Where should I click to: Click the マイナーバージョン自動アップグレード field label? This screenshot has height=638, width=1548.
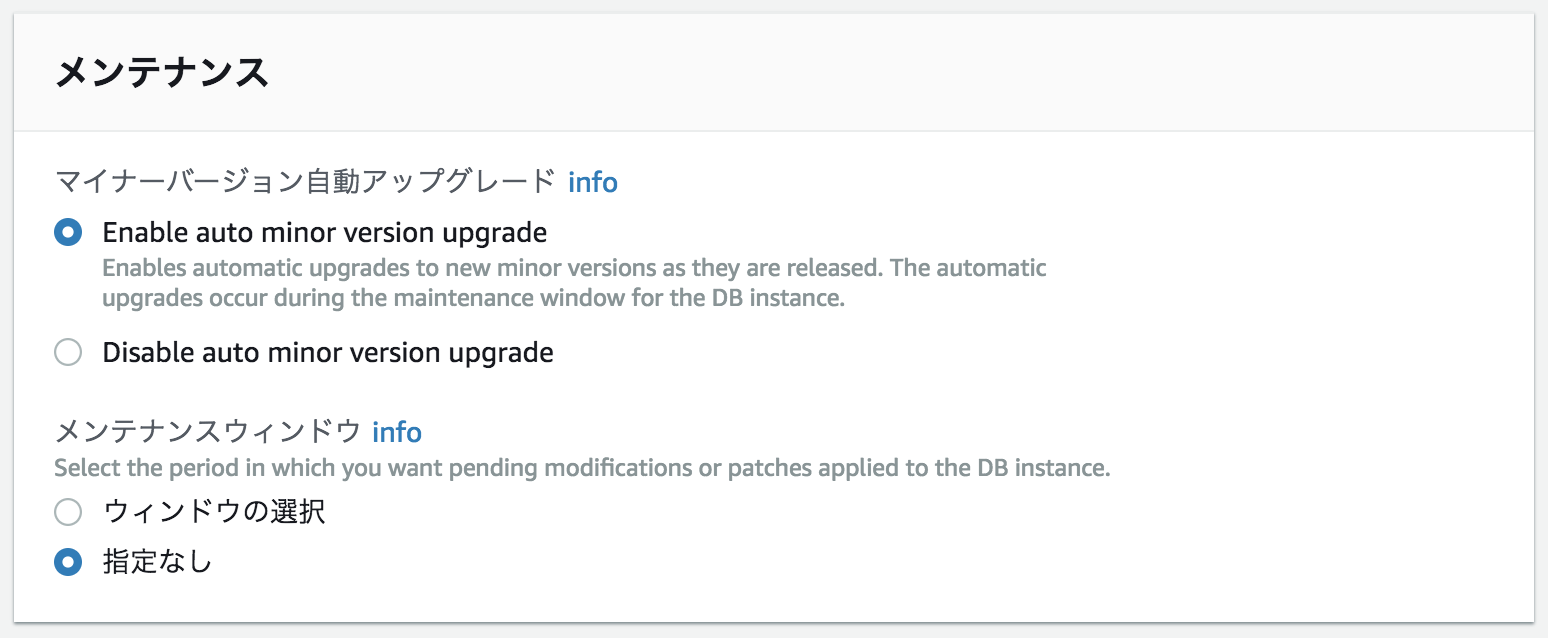[x=305, y=182]
